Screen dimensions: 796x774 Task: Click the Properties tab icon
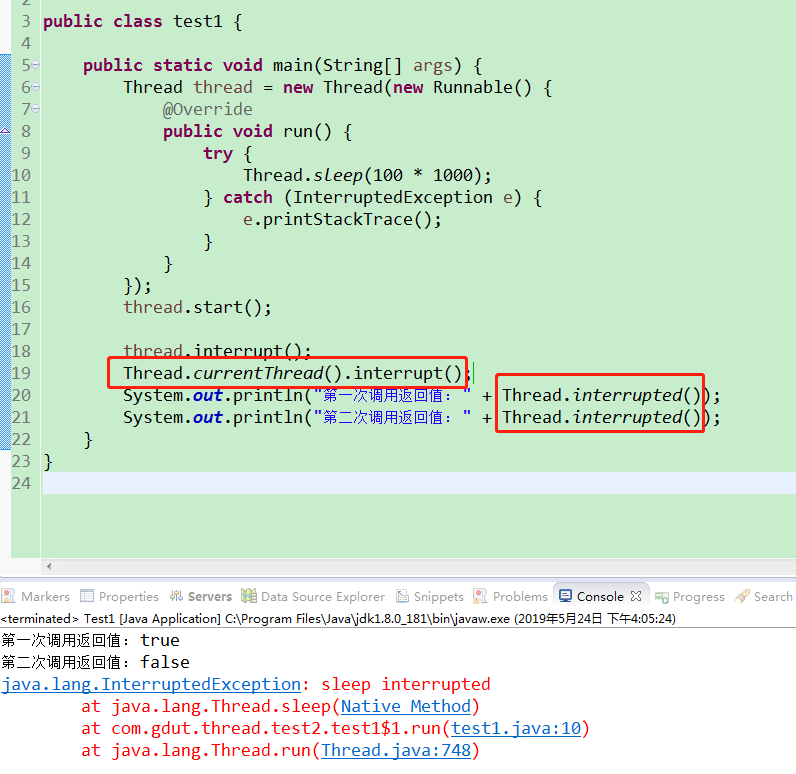(87, 595)
